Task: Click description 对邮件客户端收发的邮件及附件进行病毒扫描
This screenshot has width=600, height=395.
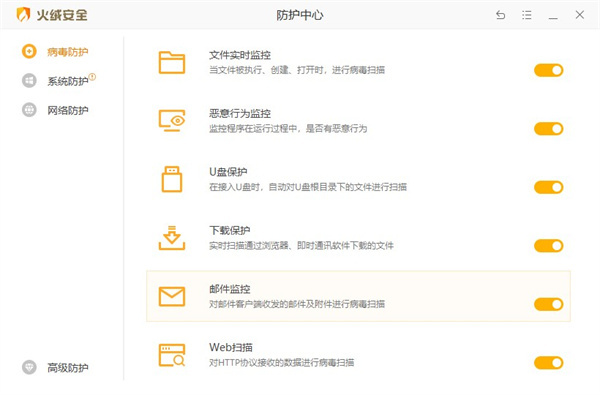Action: tap(297, 304)
